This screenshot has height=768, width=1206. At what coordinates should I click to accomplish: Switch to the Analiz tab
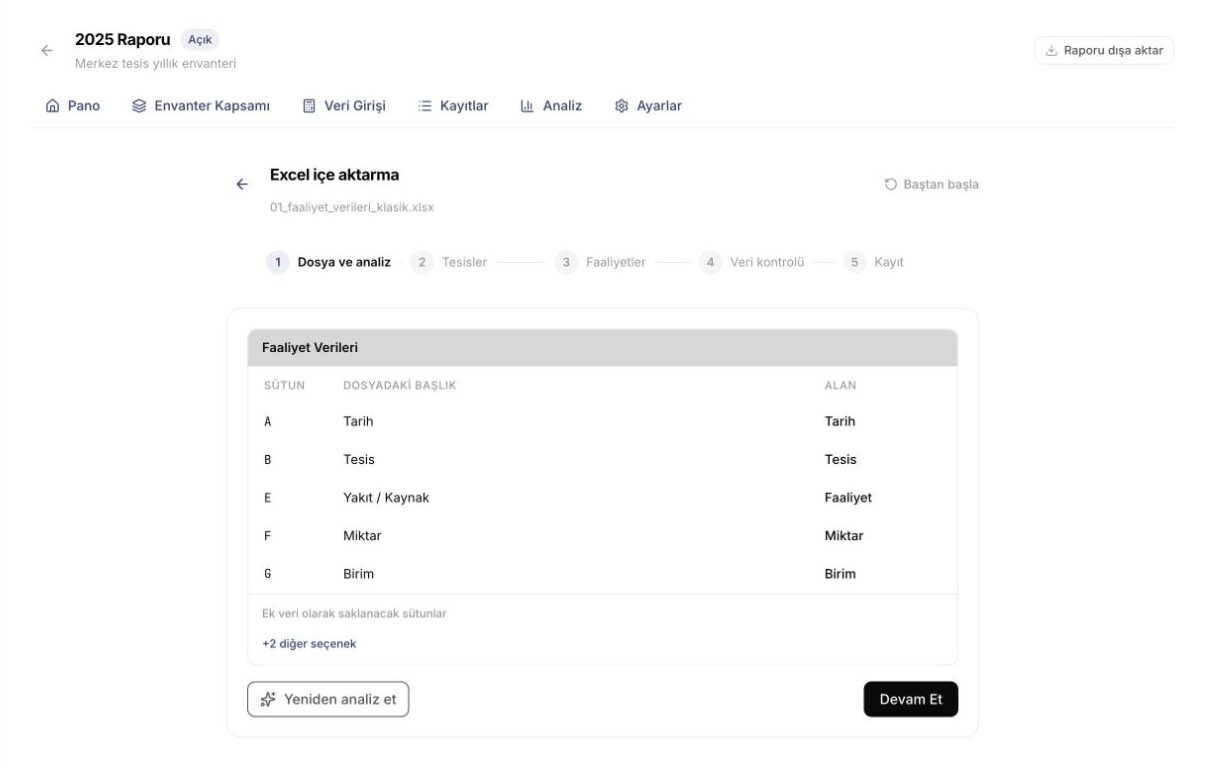551,106
